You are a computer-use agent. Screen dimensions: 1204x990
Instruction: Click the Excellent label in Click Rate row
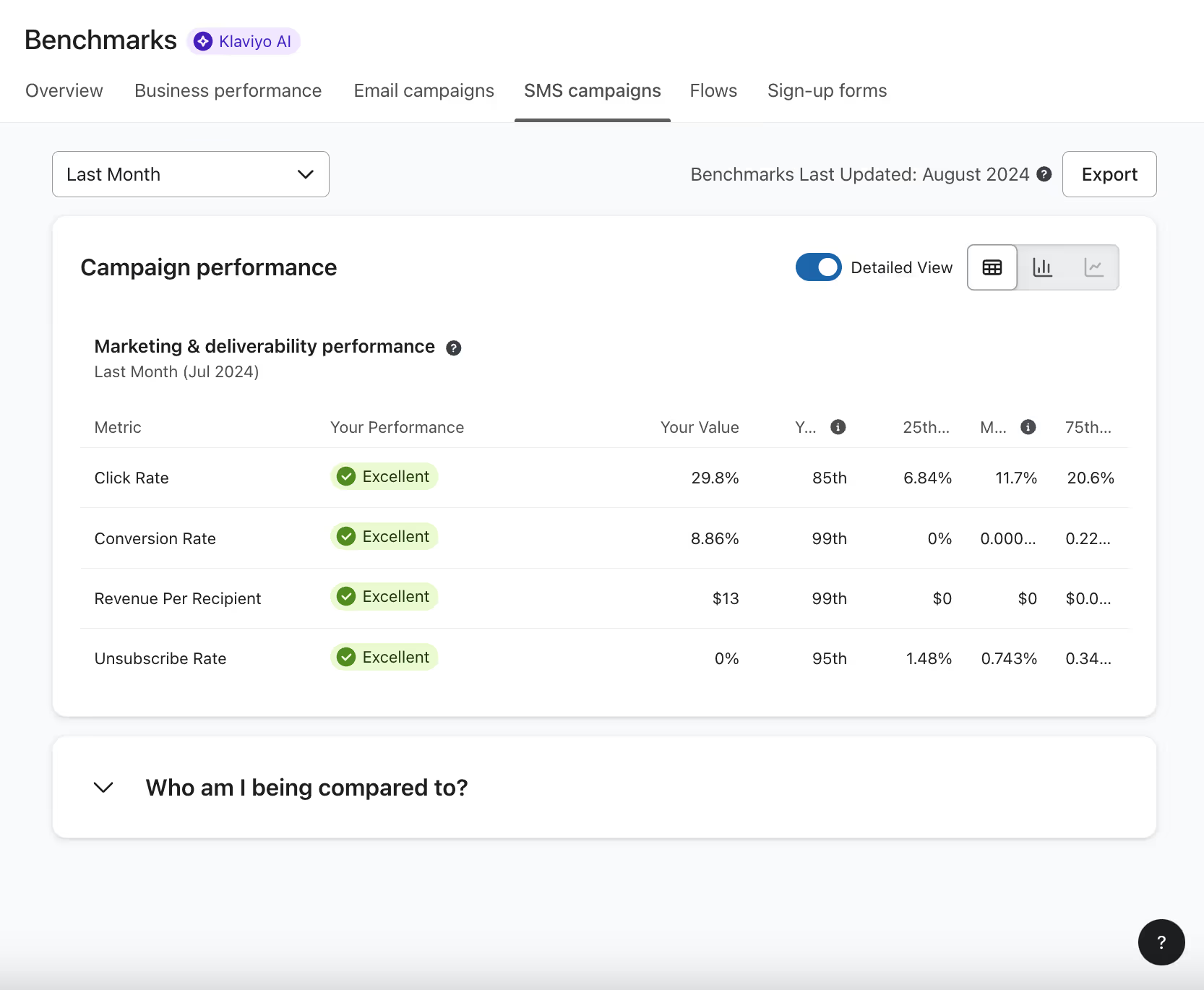point(395,476)
